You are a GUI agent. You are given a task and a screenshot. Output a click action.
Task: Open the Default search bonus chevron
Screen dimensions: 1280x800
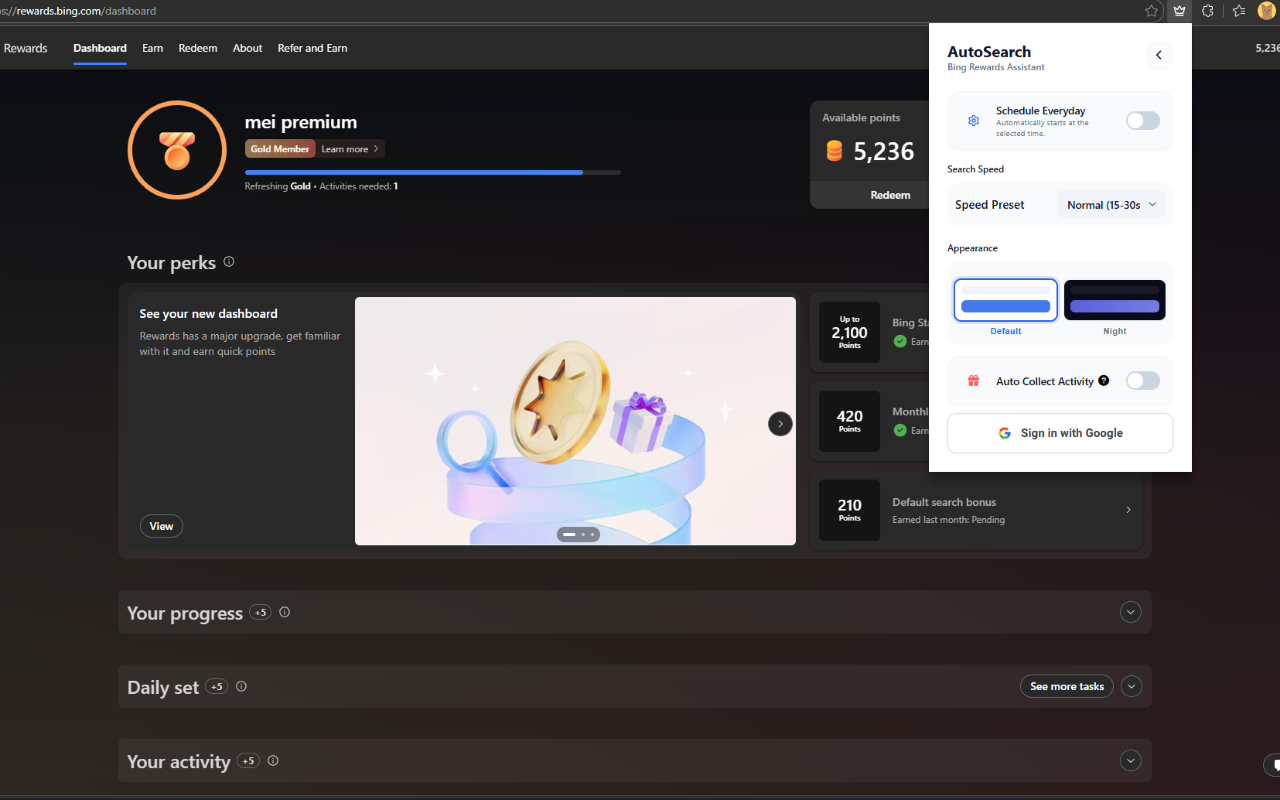tap(1129, 510)
